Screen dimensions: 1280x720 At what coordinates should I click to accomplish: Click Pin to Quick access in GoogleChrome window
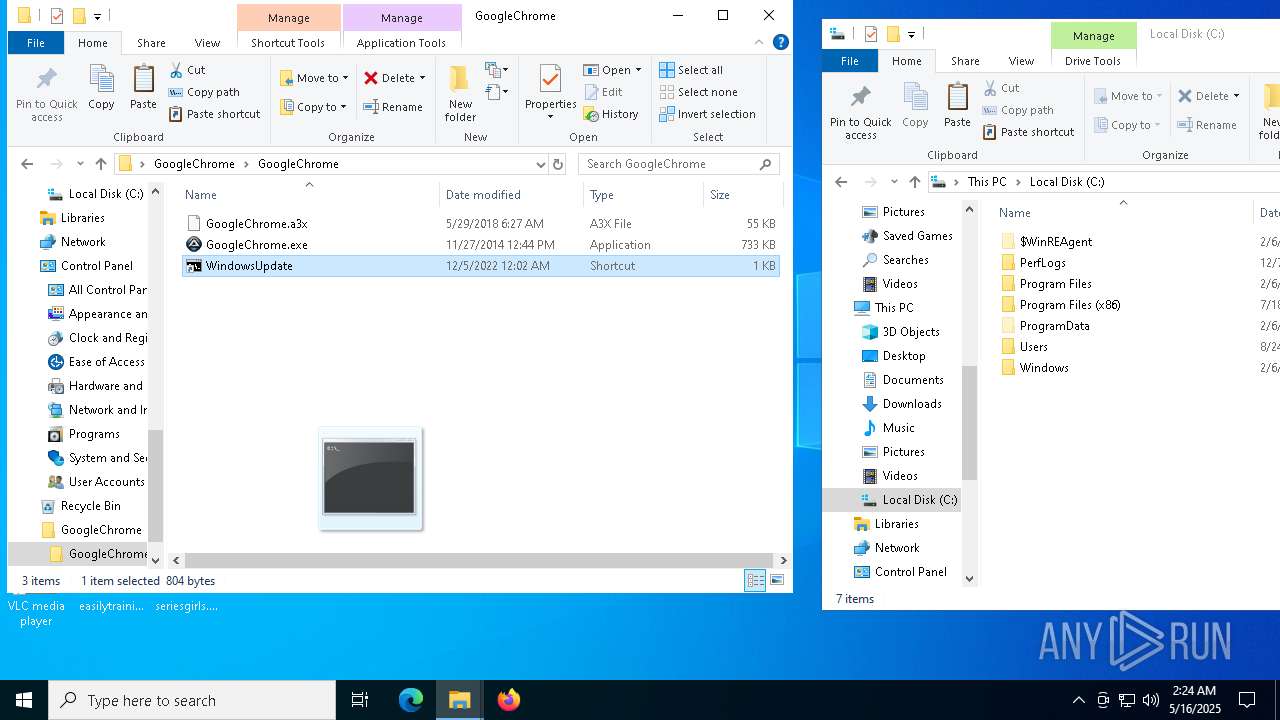click(x=46, y=94)
